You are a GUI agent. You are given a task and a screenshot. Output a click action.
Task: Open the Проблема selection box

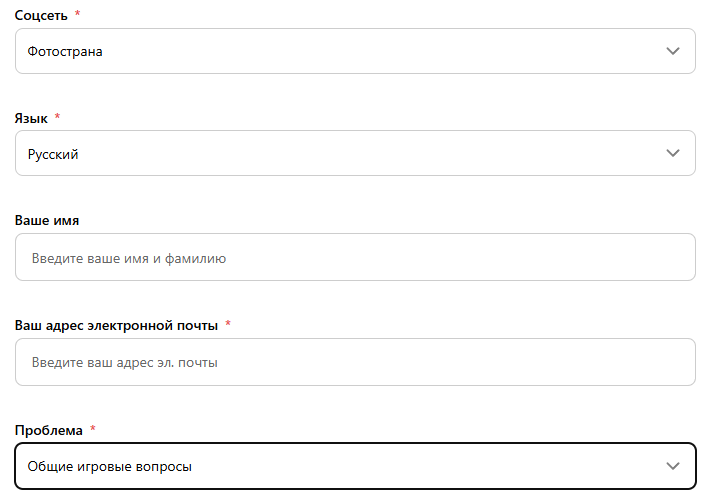click(355, 466)
